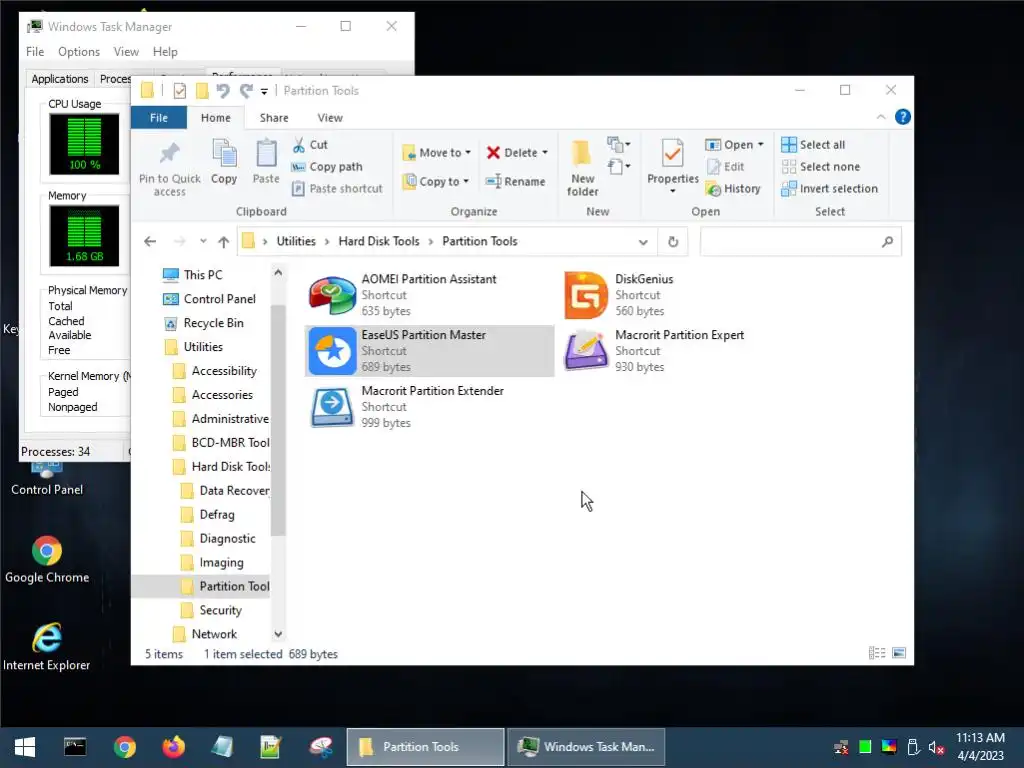Viewport: 1024px width, 768px height.
Task: Click Paste shortcut in ribbon
Action: (x=338, y=189)
